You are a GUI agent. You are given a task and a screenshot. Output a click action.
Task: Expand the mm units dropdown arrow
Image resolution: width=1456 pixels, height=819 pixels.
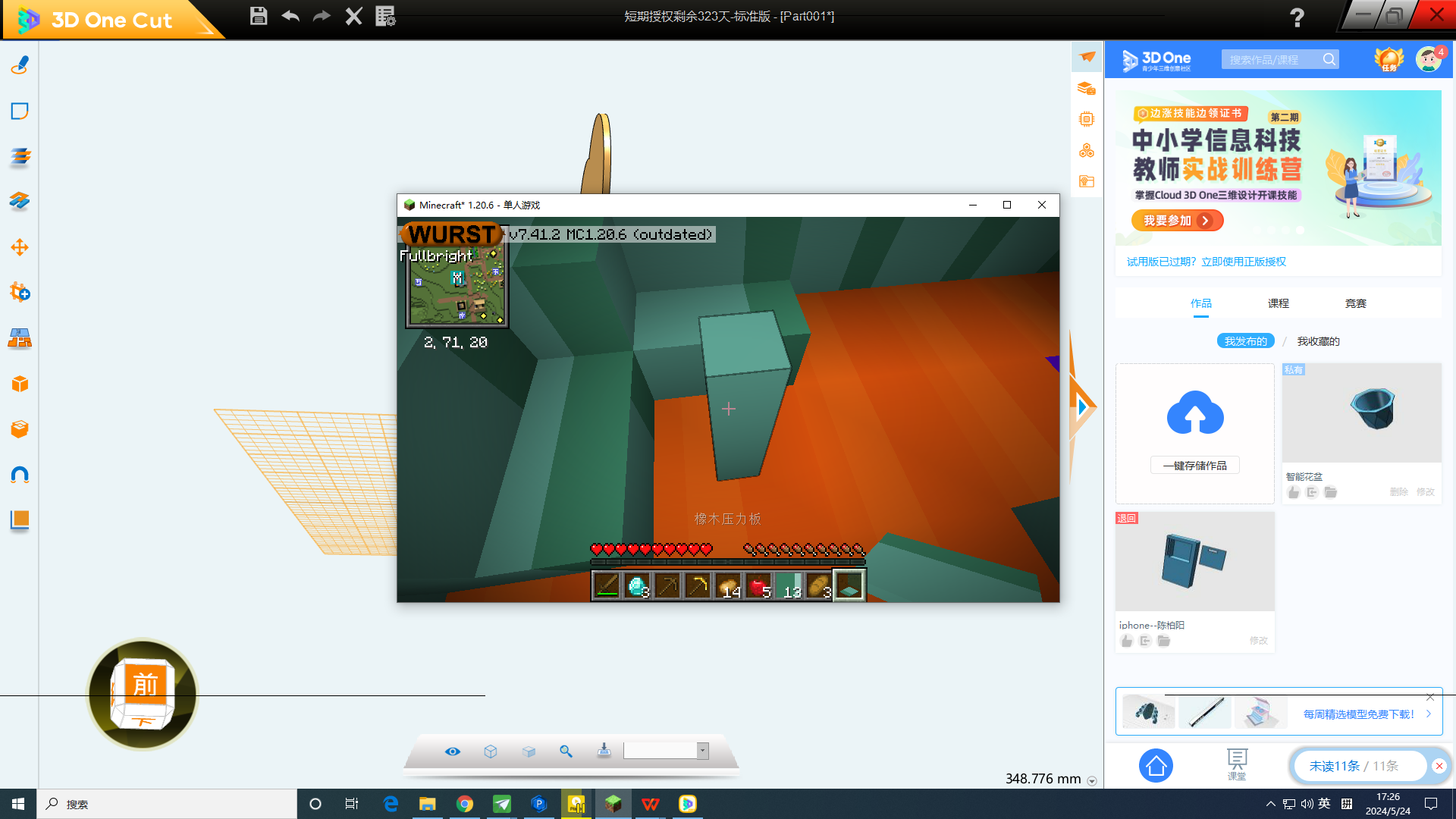(1092, 781)
